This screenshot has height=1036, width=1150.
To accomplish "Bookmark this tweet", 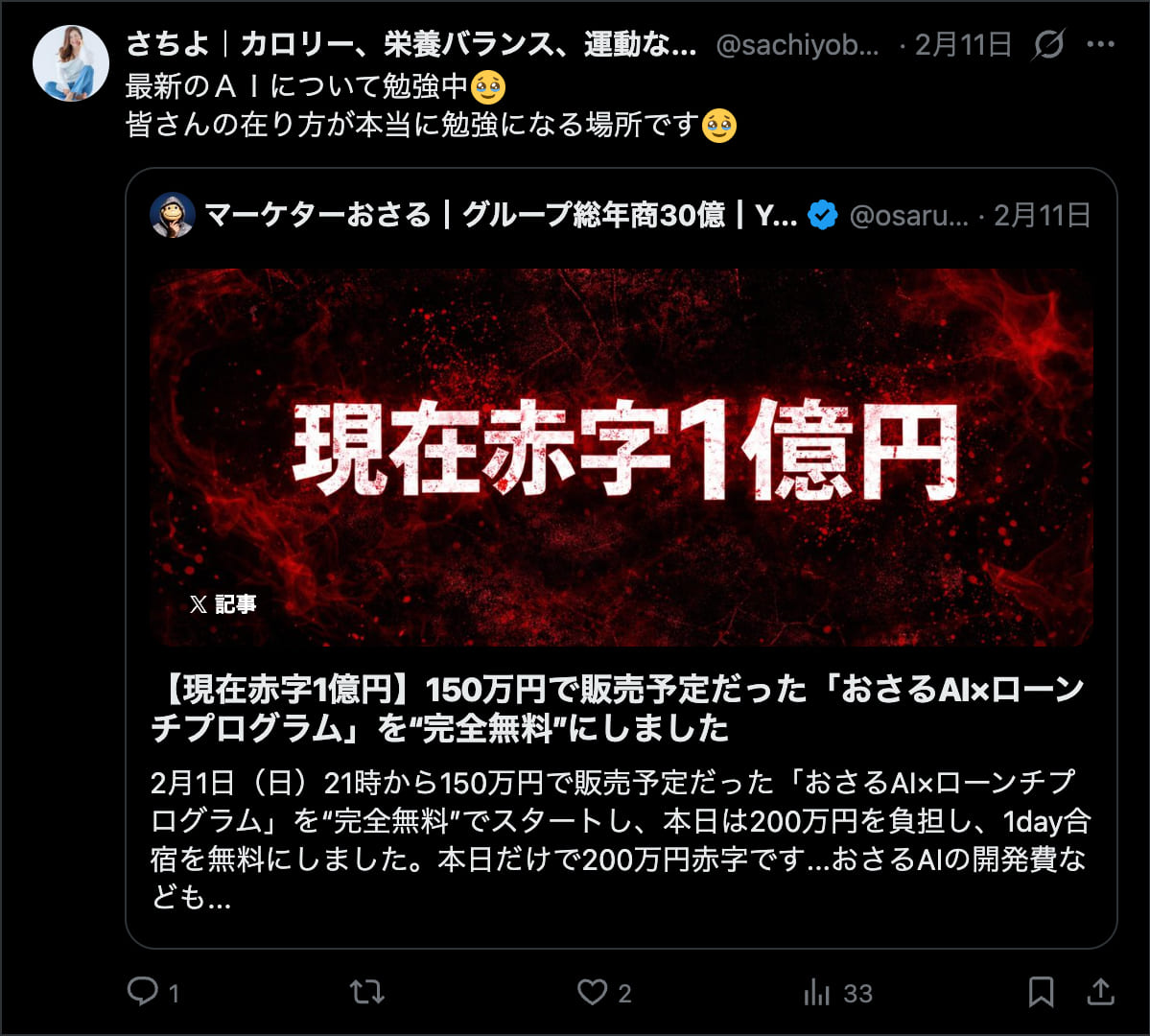I will click(1041, 992).
